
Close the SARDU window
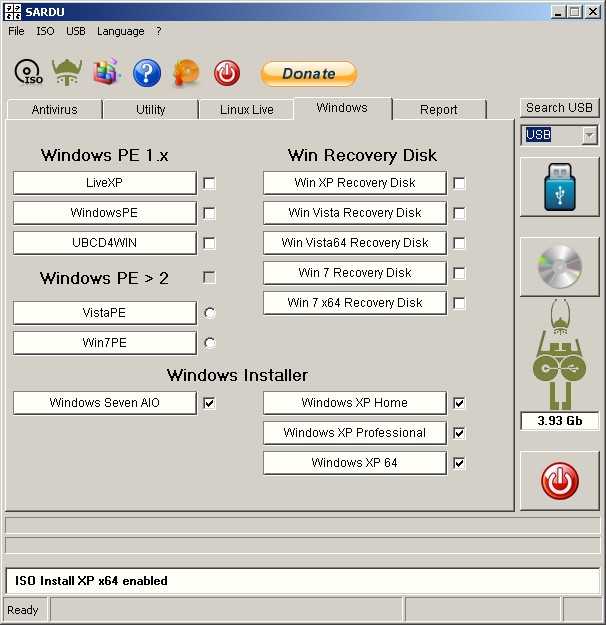593,12
